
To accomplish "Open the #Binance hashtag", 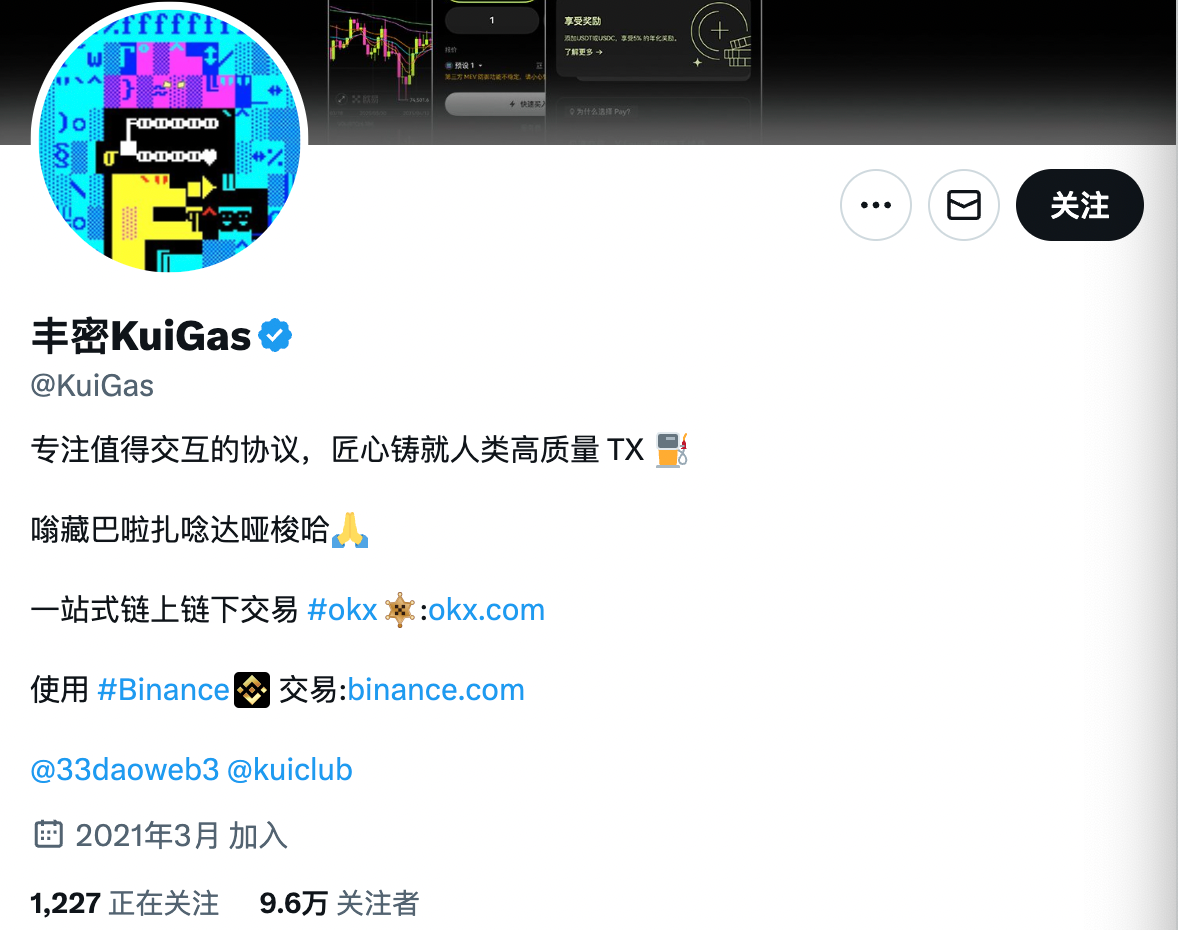I will pyautogui.click(x=163, y=690).
